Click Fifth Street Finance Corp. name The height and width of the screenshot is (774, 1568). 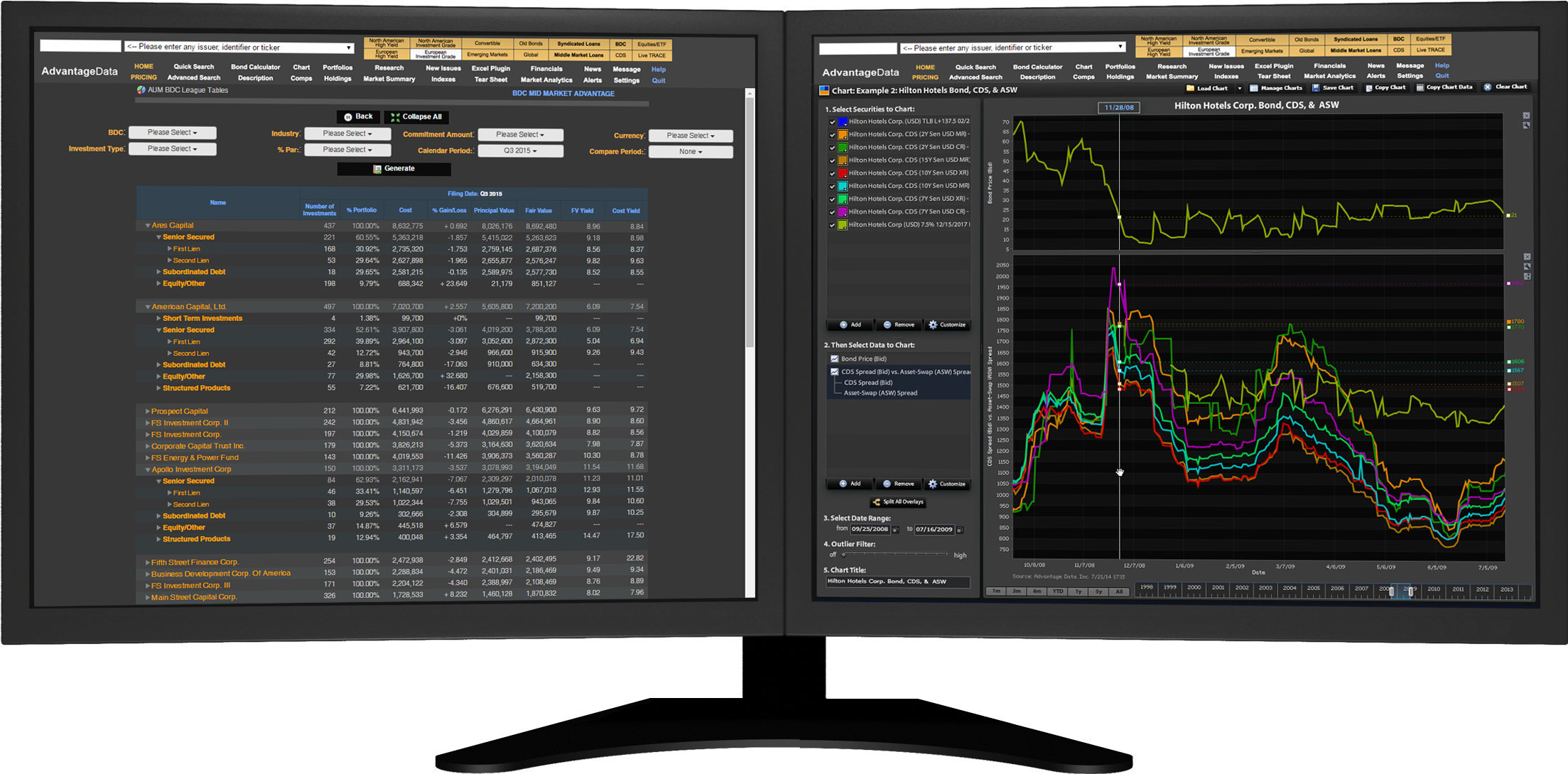pyautogui.click(x=195, y=562)
